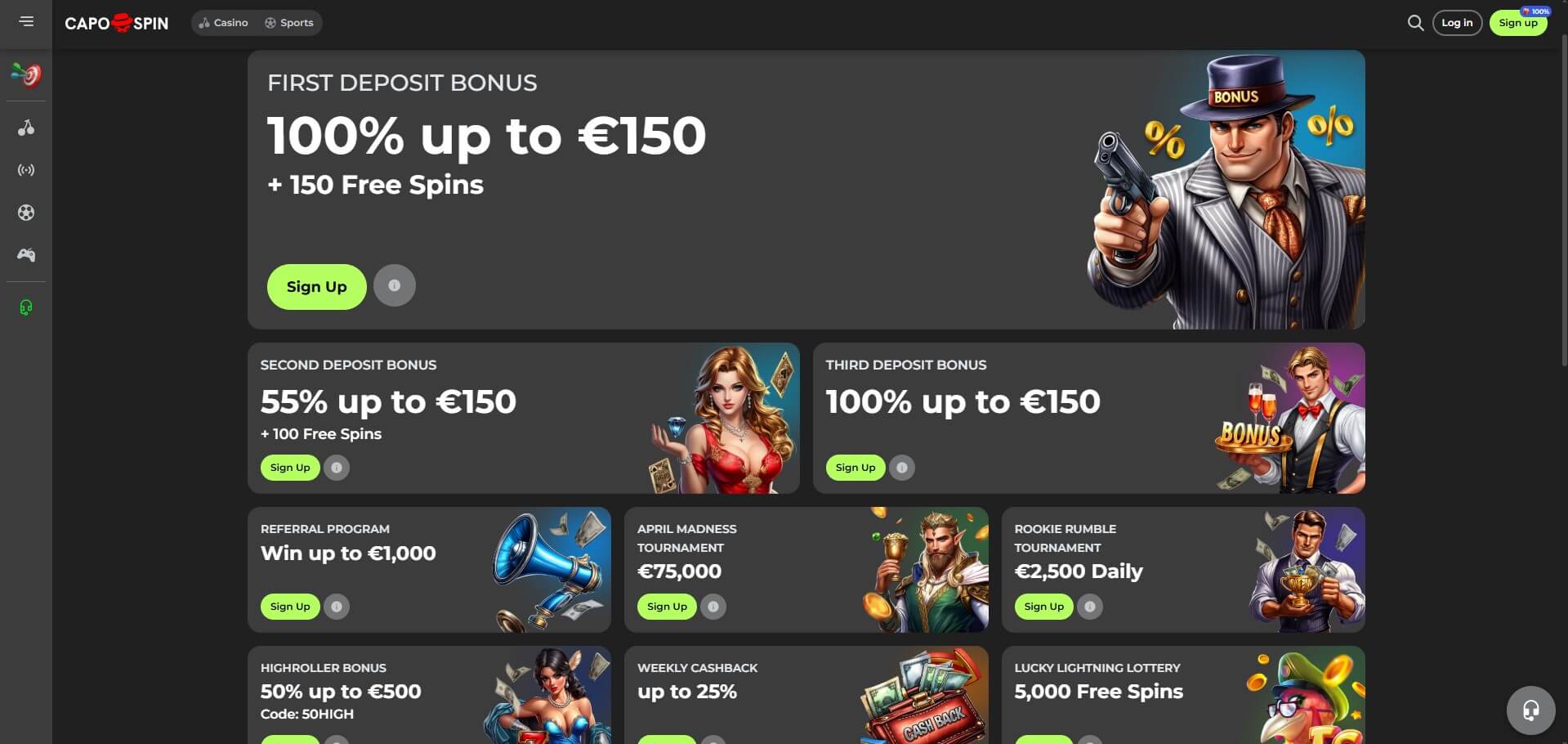This screenshot has height=744, width=1568.
Task: Click the Log in button
Action: (1457, 23)
